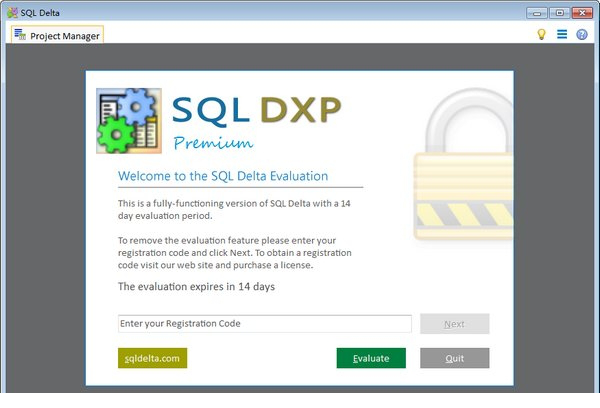Image resolution: width=600 pixels, height=408 pixels.
Task: Click the 'Premium' script text
Action: (213, 143)
